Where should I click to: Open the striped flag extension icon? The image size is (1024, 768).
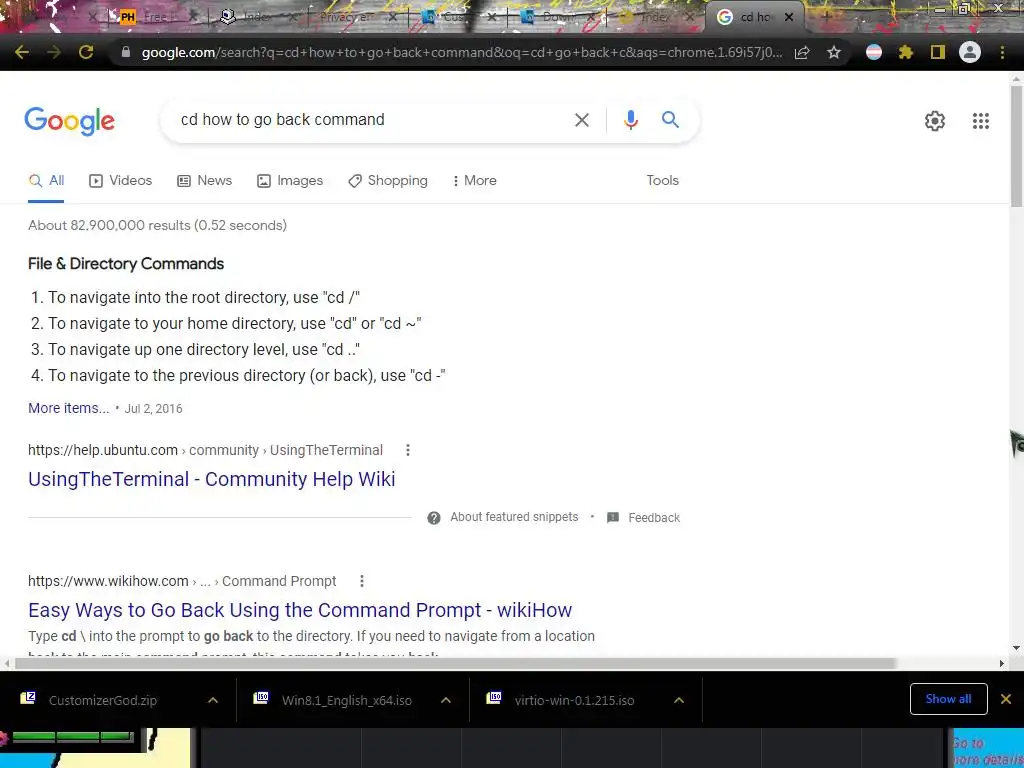pos(874,52)
